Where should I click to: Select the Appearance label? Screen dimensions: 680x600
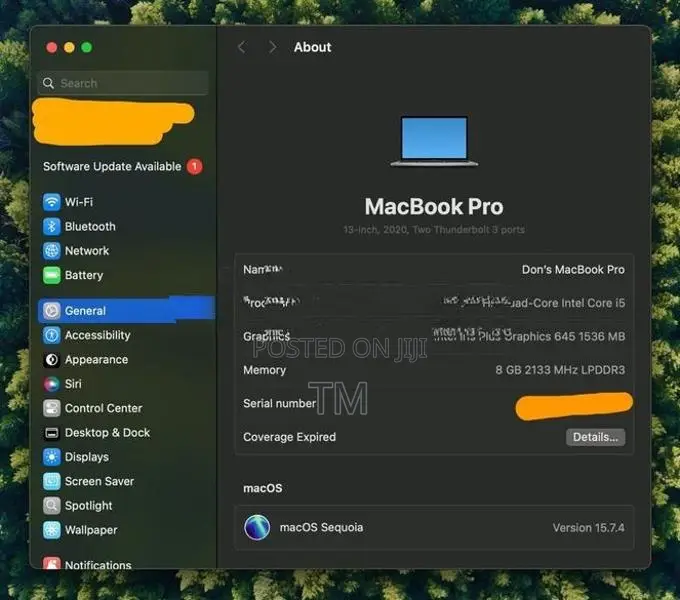click(x=96, y=360)
